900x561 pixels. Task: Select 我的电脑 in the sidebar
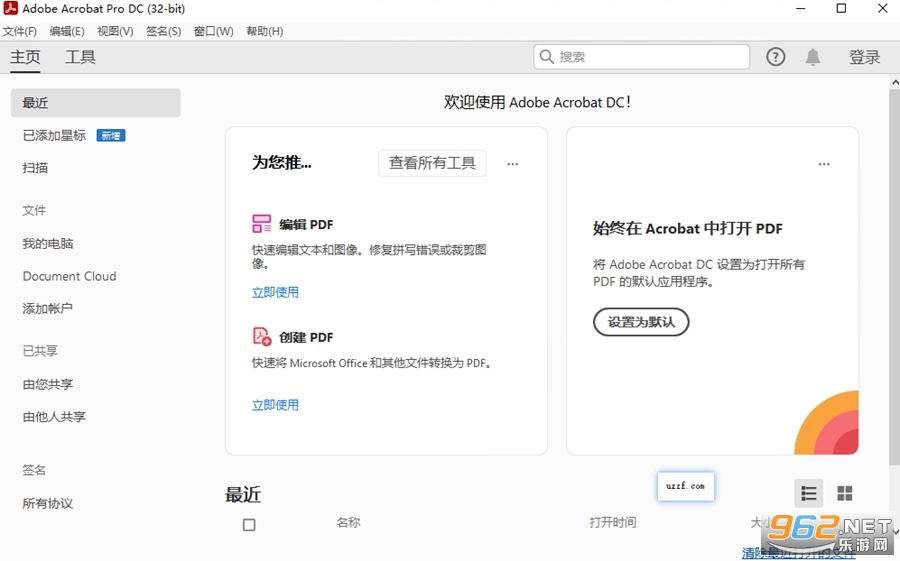point(48,243)
